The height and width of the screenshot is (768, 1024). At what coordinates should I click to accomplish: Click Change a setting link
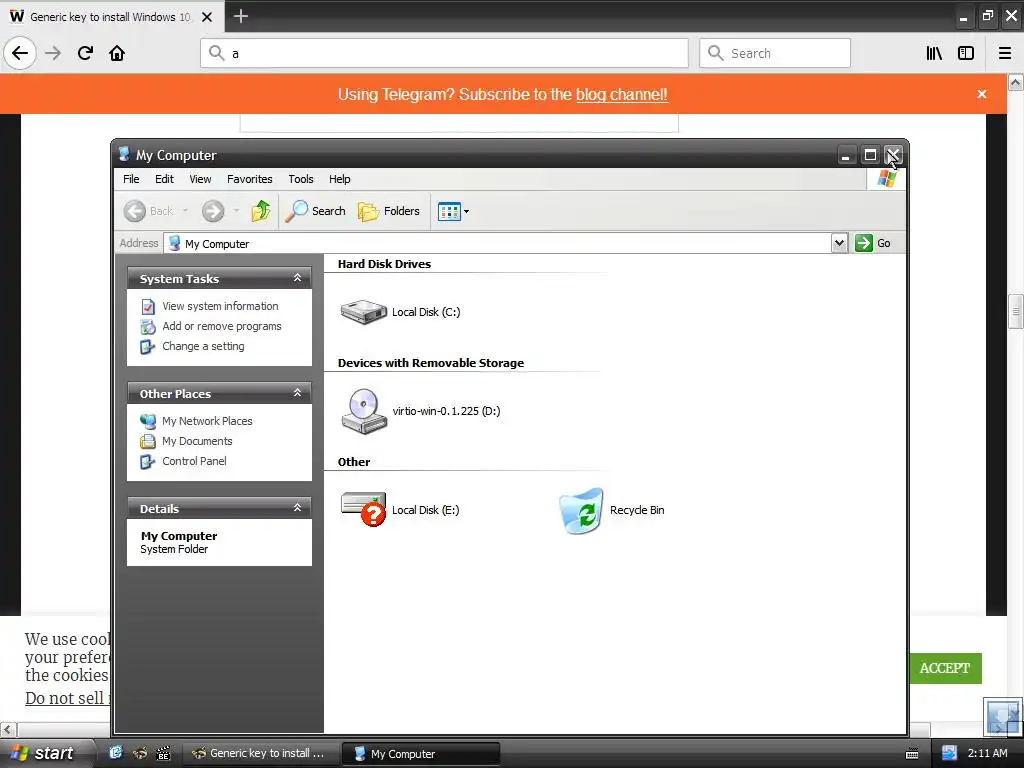coord(203,346)
